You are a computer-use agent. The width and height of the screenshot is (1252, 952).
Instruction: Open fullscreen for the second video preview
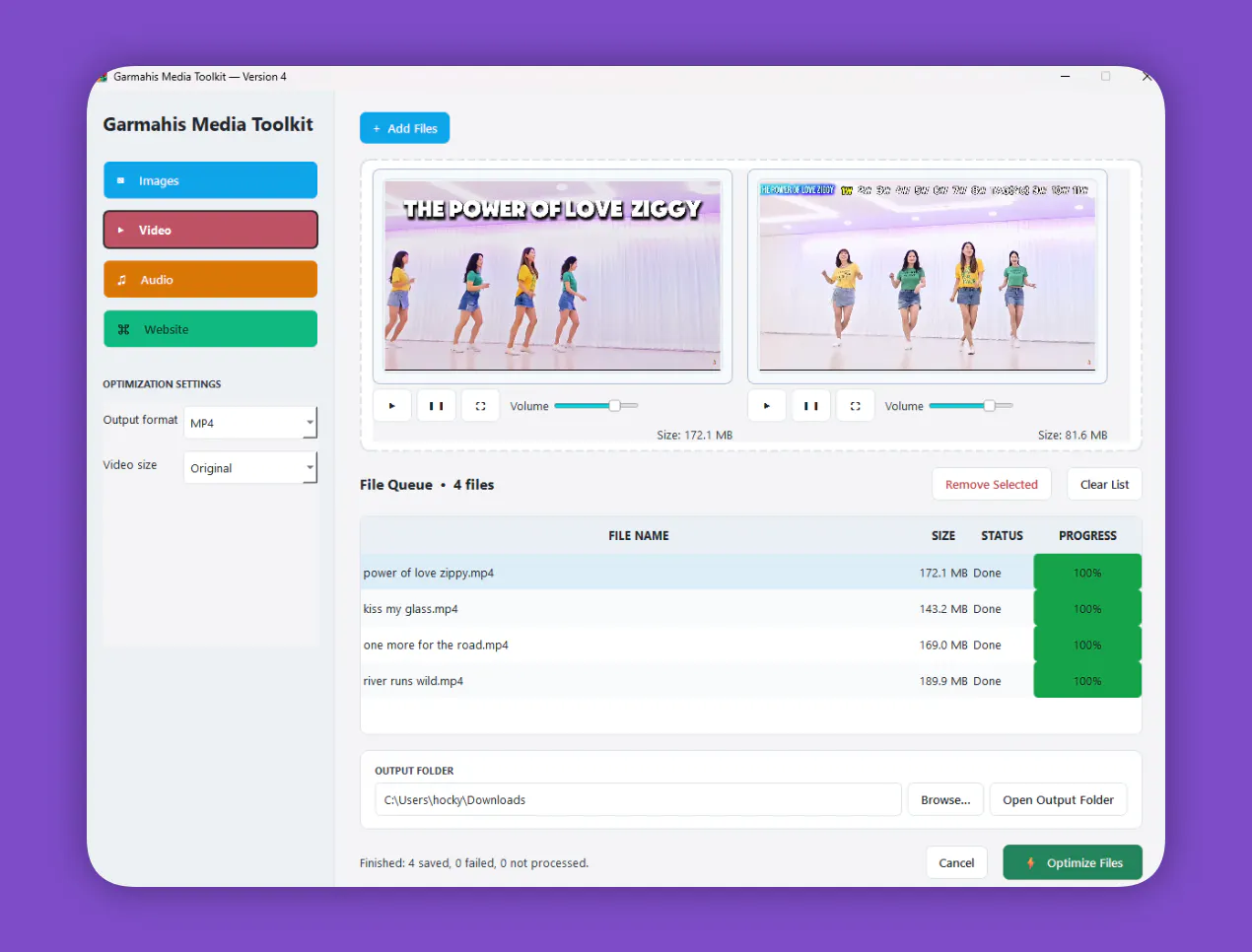tap(856, 406)
